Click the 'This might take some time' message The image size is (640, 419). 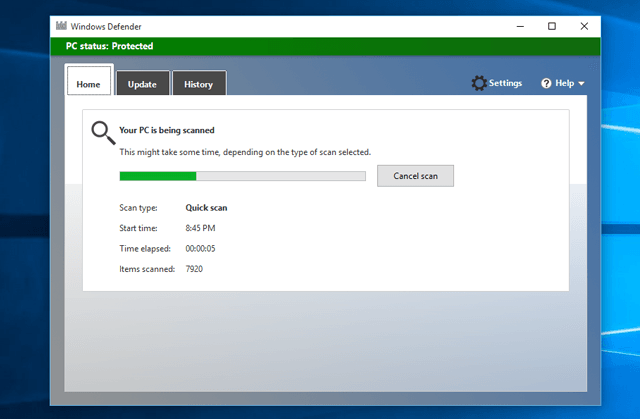click(245, 152)
